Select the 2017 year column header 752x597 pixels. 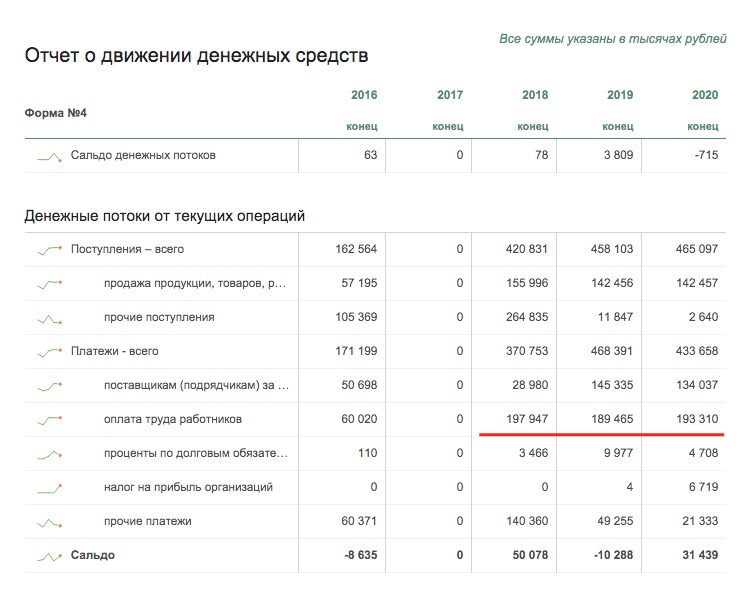coord(450,95)
